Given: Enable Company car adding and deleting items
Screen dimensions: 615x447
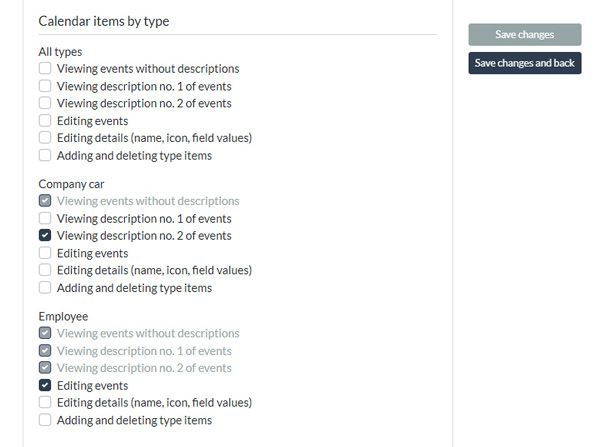Looking at the screenshot, I should 45,288.
